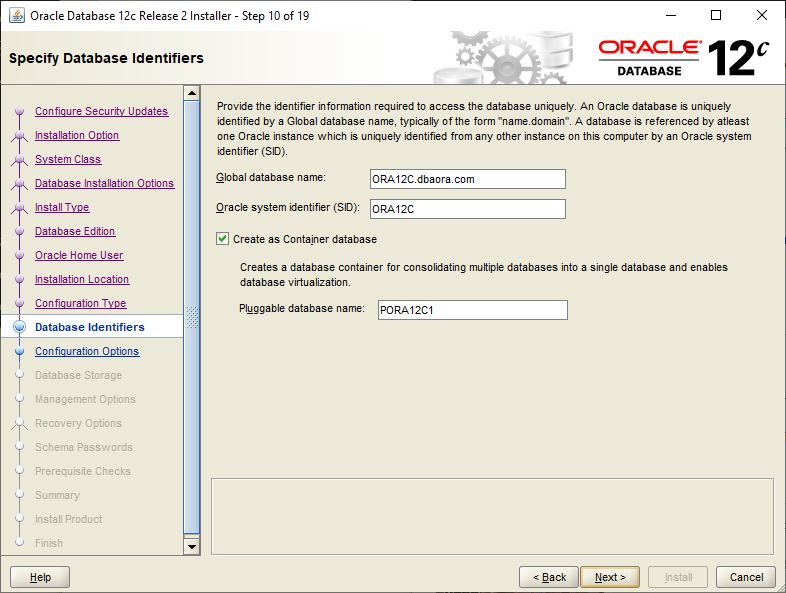The height and width of the screenshot is (593, 786).
Task: Go back to Configuration Type step
Action: coord(80,303)
